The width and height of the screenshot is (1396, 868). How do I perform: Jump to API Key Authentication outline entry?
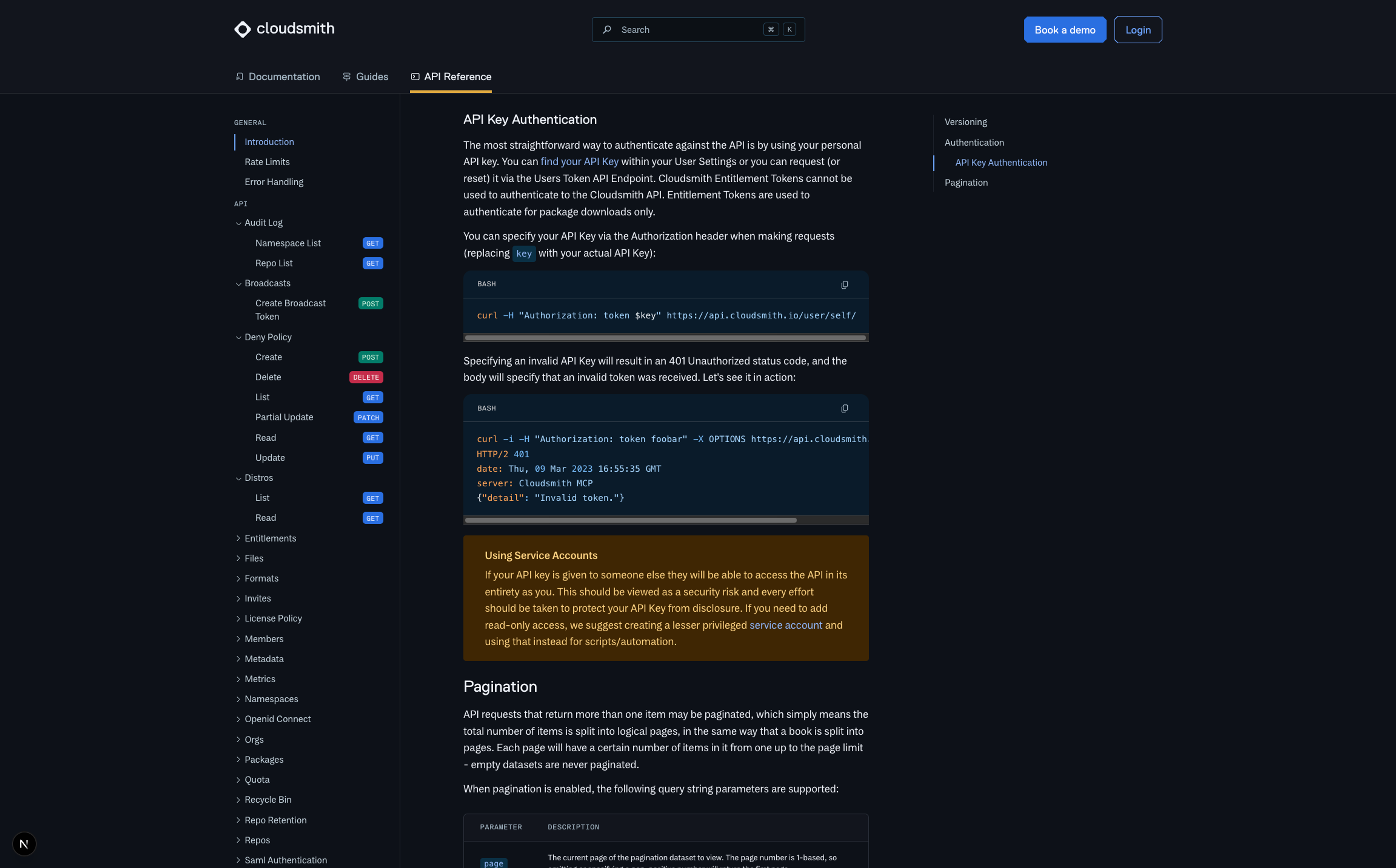click(1001, 162)
